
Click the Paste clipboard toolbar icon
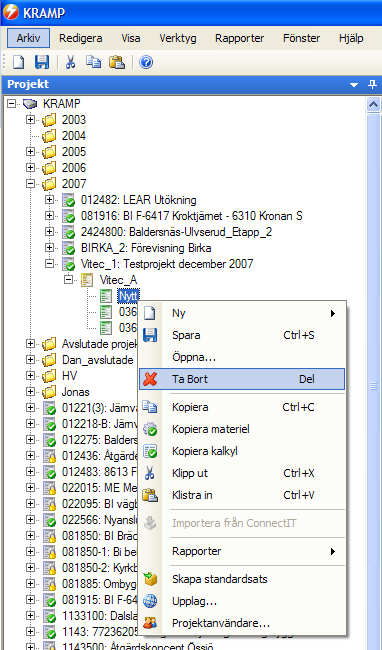tap(117, 63)
